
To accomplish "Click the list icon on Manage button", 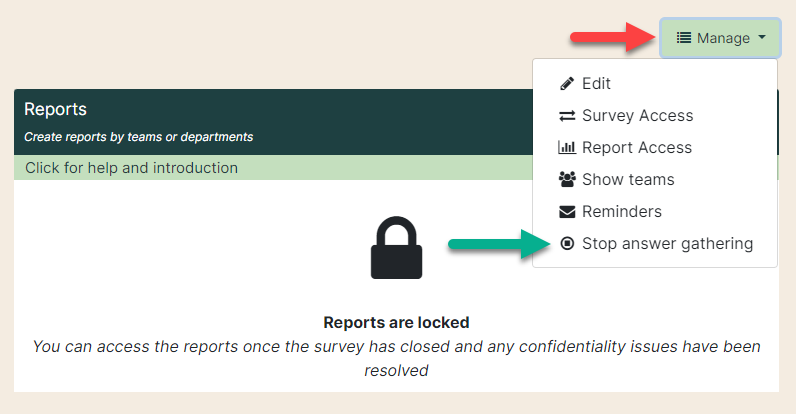I will coord(684,38).
